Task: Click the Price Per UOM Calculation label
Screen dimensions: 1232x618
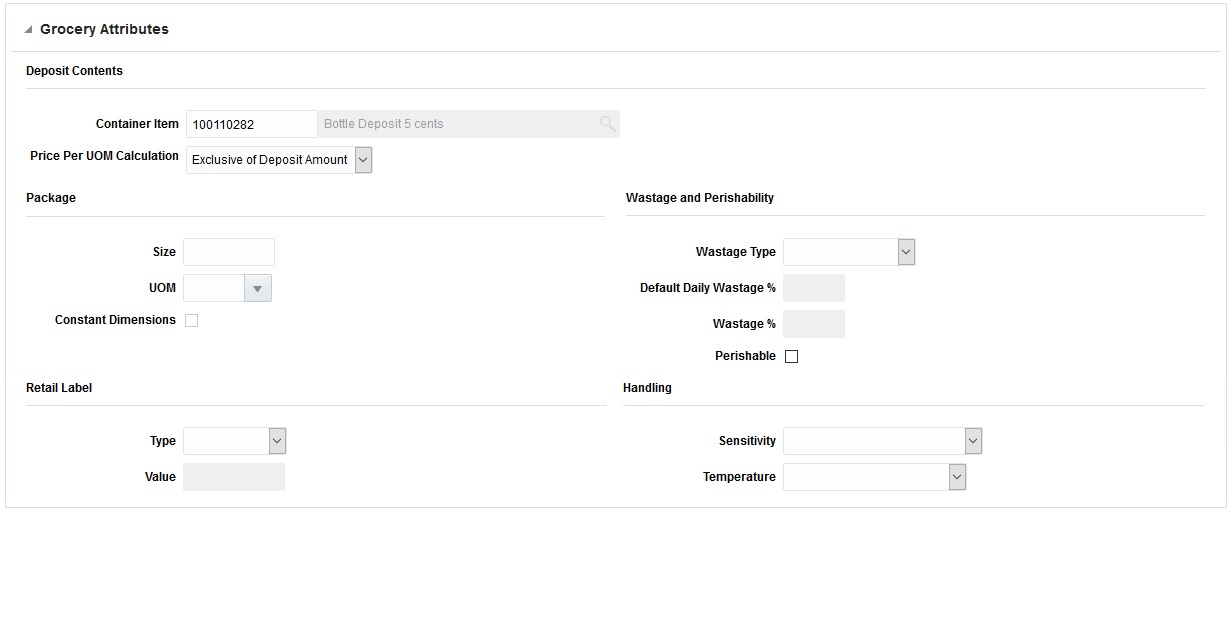Action: tap(105, 156)
